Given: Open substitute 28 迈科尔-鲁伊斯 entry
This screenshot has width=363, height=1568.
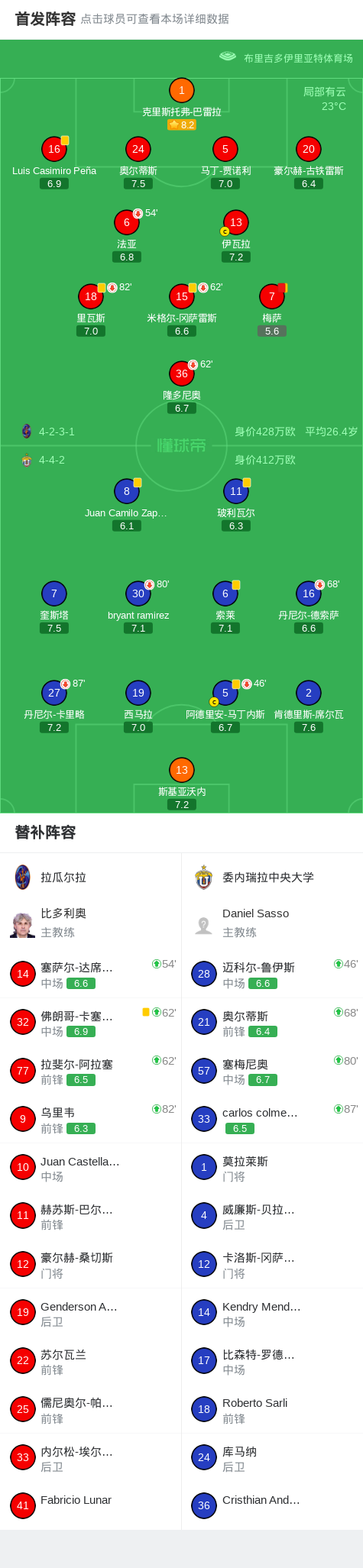Looking at the screenshot, I should [x=272, y=974].
